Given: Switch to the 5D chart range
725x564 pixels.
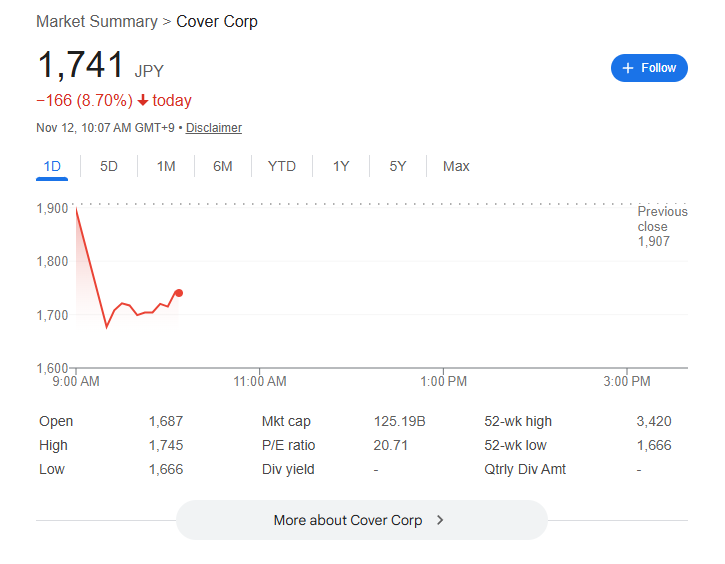Looking at the screenshot, I should click(109, 166).
